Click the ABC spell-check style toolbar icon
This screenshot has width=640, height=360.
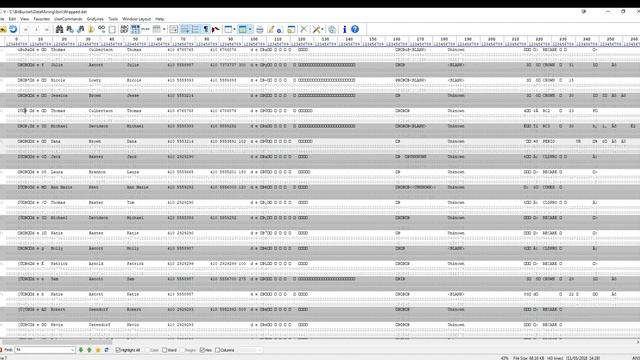(124, 29)
